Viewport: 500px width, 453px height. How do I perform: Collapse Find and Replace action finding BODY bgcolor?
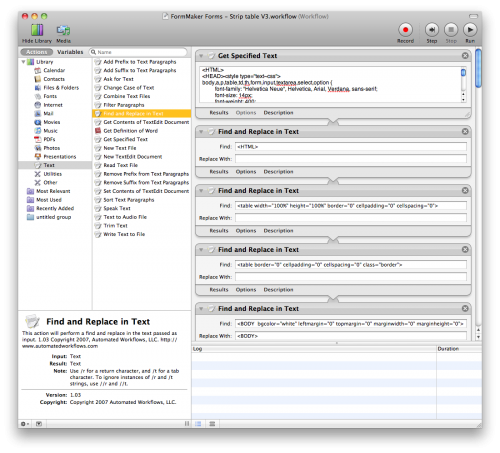[x=201, y=309]
